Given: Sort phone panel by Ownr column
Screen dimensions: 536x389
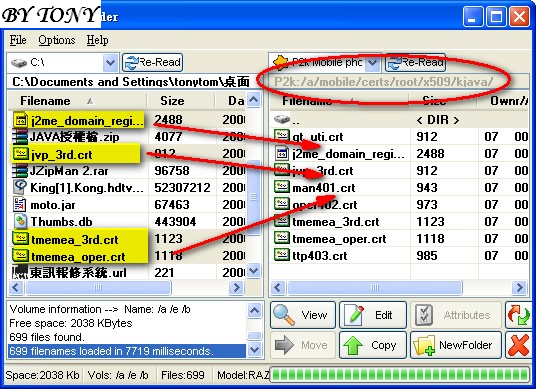Looking at the screenshot, I should click(503, 101).
